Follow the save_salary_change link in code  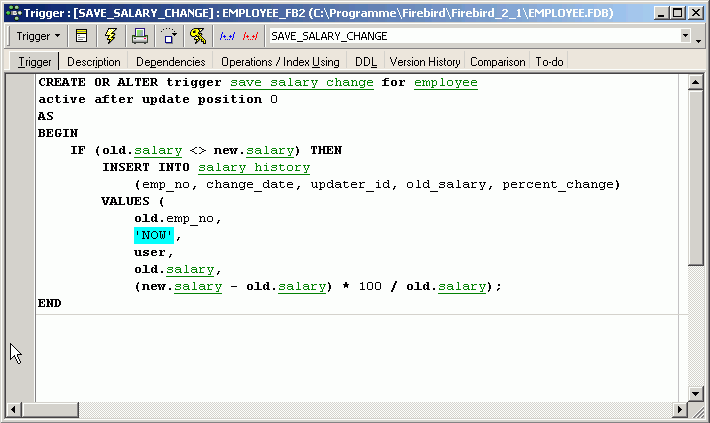point(302,83)
